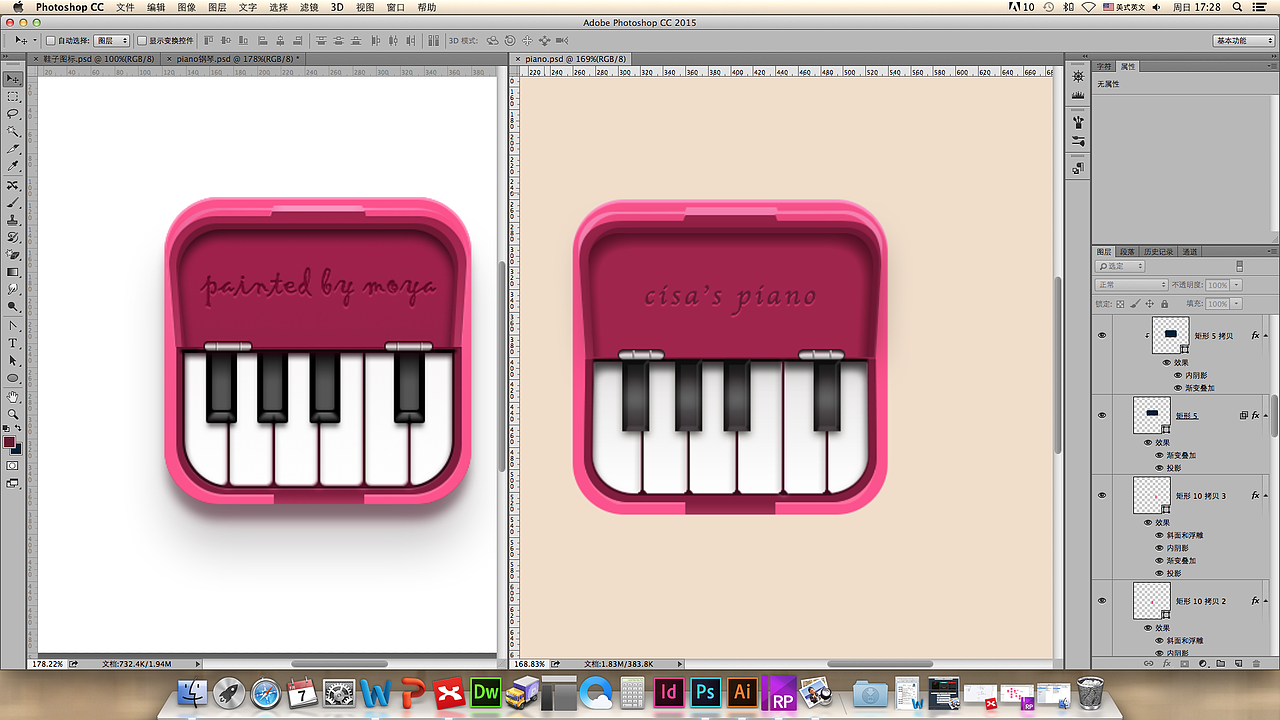Hide the 矩形 5 layer

pyautogui.click(x=1102, y=414)
